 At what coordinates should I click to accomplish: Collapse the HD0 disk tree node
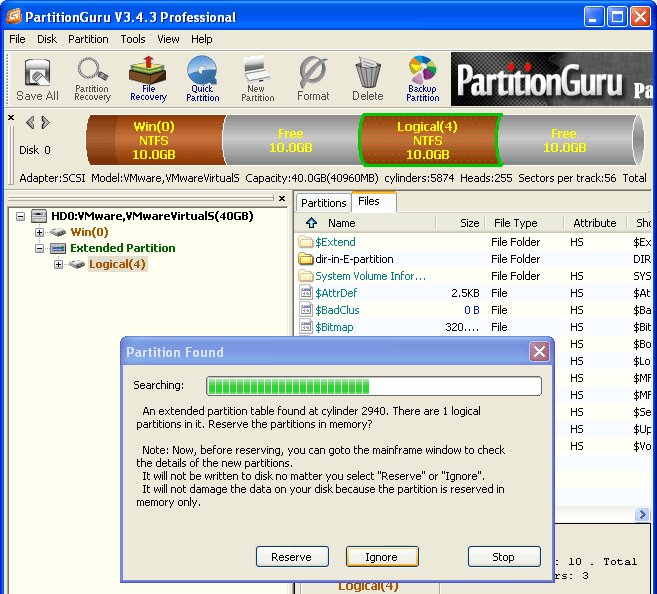(x=21, y=217)
